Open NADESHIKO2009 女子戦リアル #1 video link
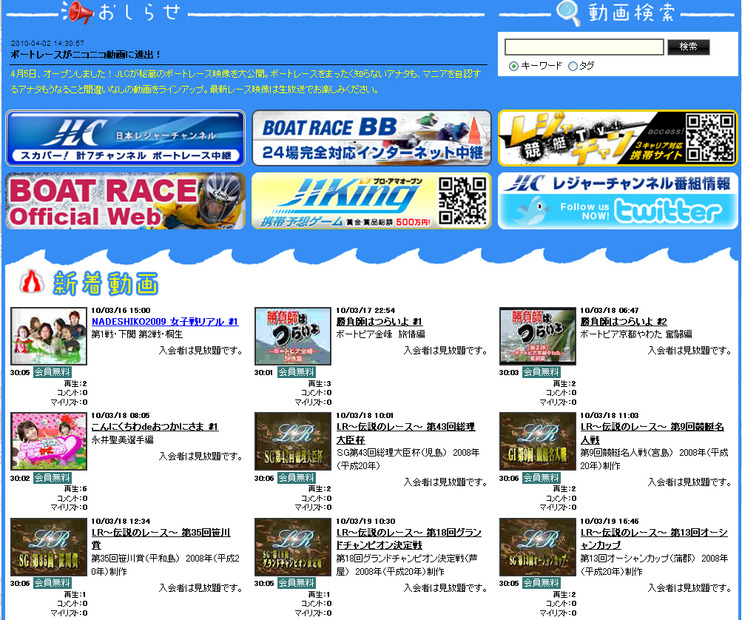This screenshot has height=620, width=742. [165, 322]
